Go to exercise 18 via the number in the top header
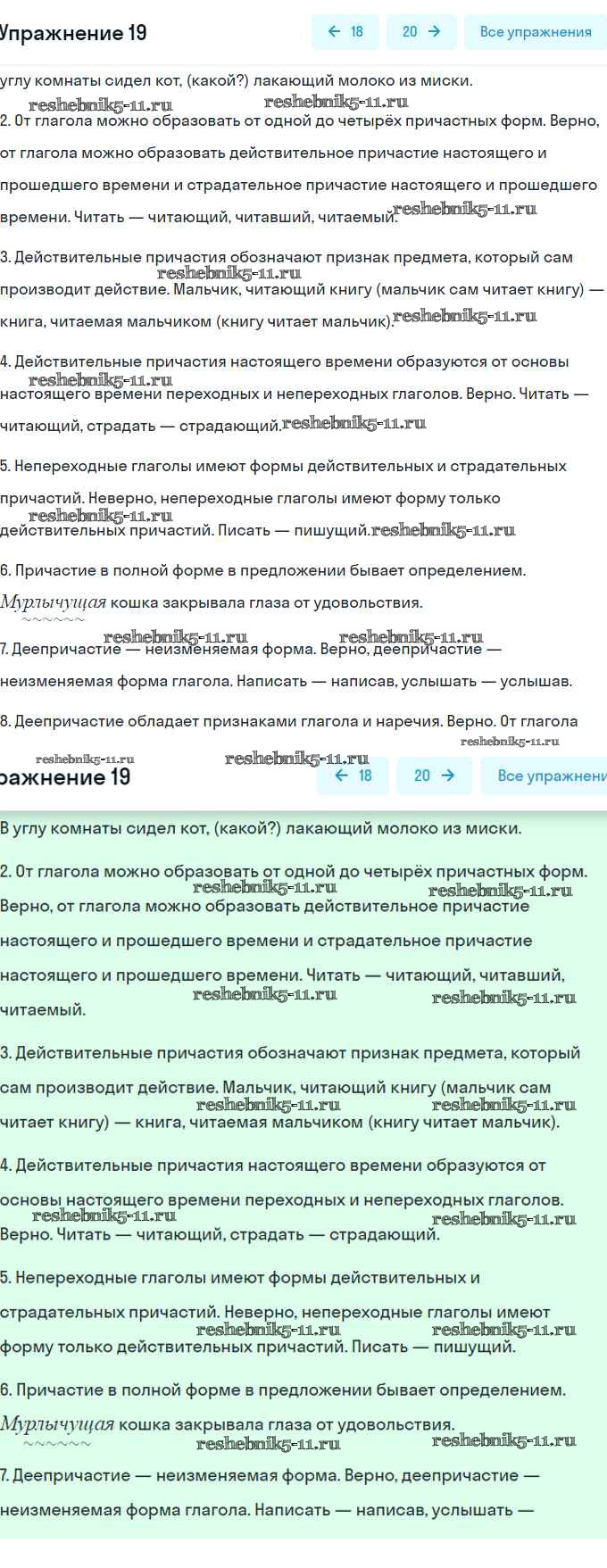607x1568 pixels. pyautogui.click(x=357, y=31)
